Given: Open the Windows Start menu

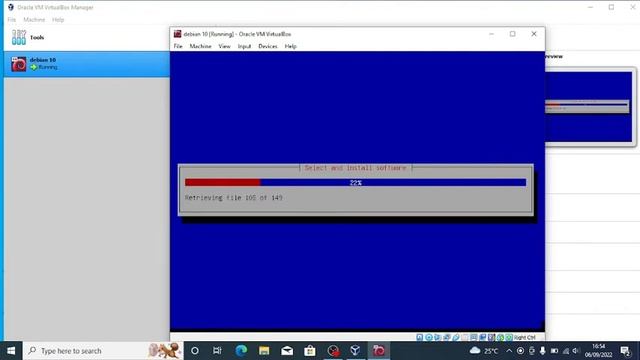Looking at the screenshot, I should point(11,351).
